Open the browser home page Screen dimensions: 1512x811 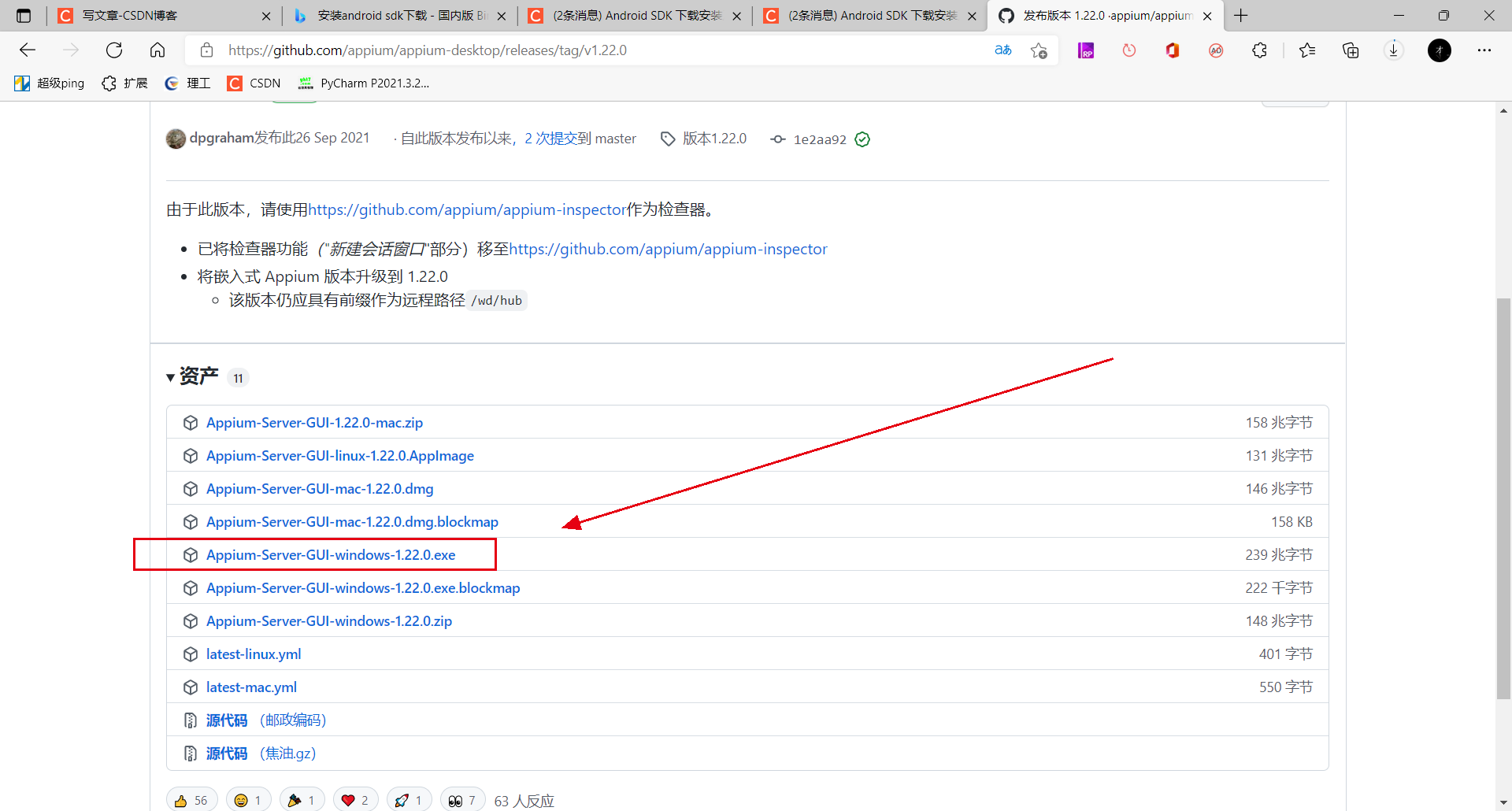coord(157,50)
